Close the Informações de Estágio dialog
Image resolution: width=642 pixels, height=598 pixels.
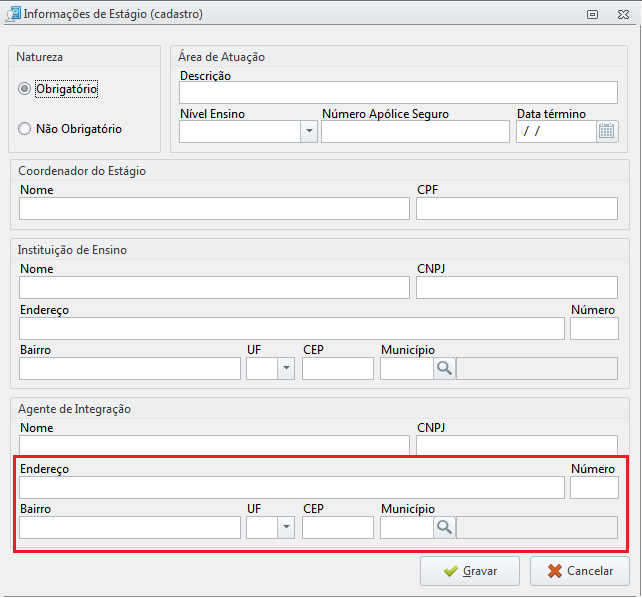point(623,14)
